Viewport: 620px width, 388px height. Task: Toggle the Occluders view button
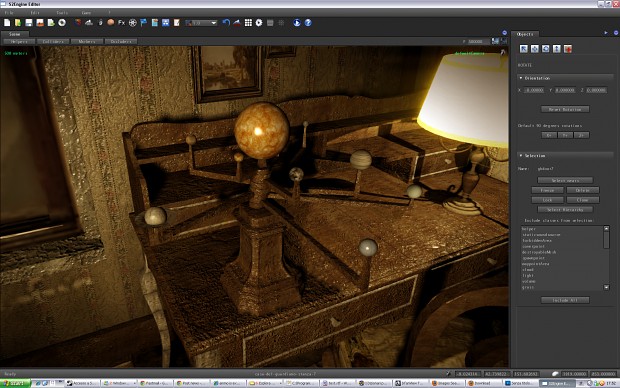pos(121,41)
